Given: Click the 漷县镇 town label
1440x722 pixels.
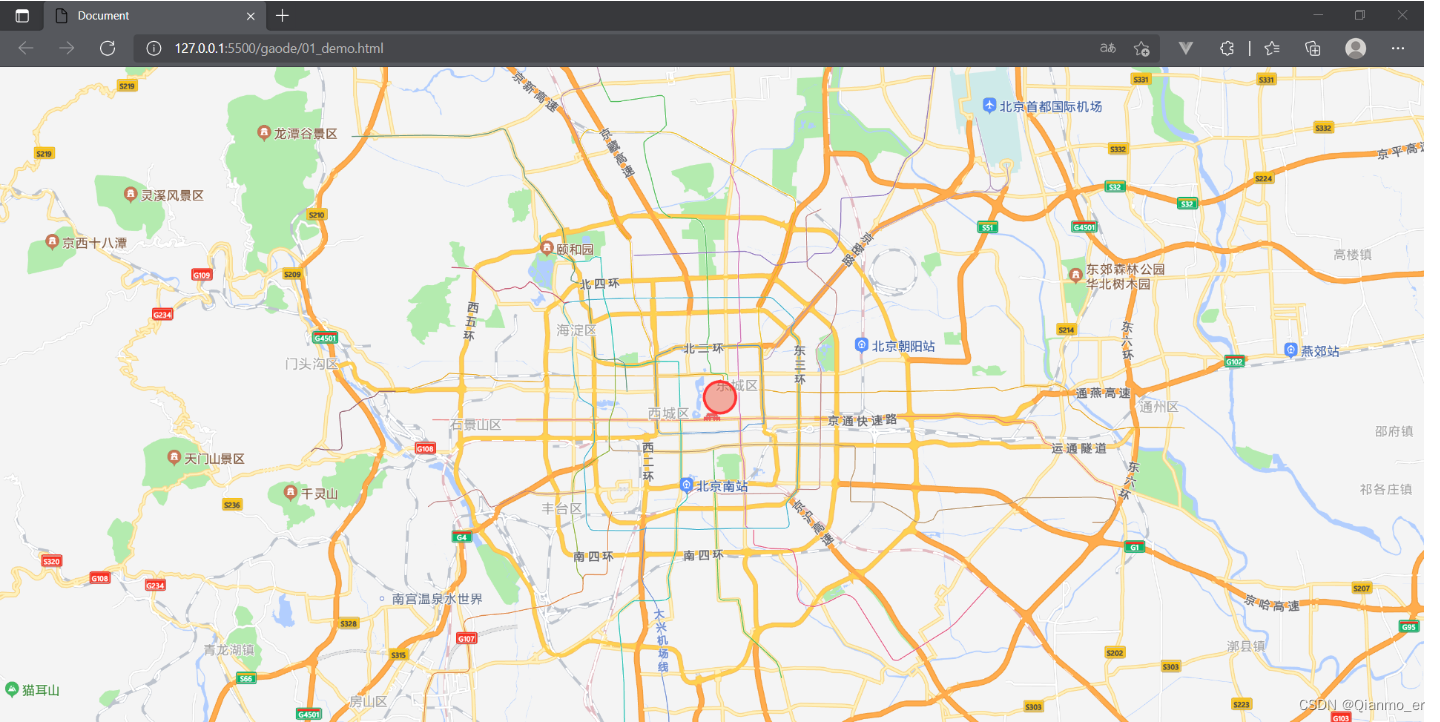Looking at the screenshot, I should 1246,646.
